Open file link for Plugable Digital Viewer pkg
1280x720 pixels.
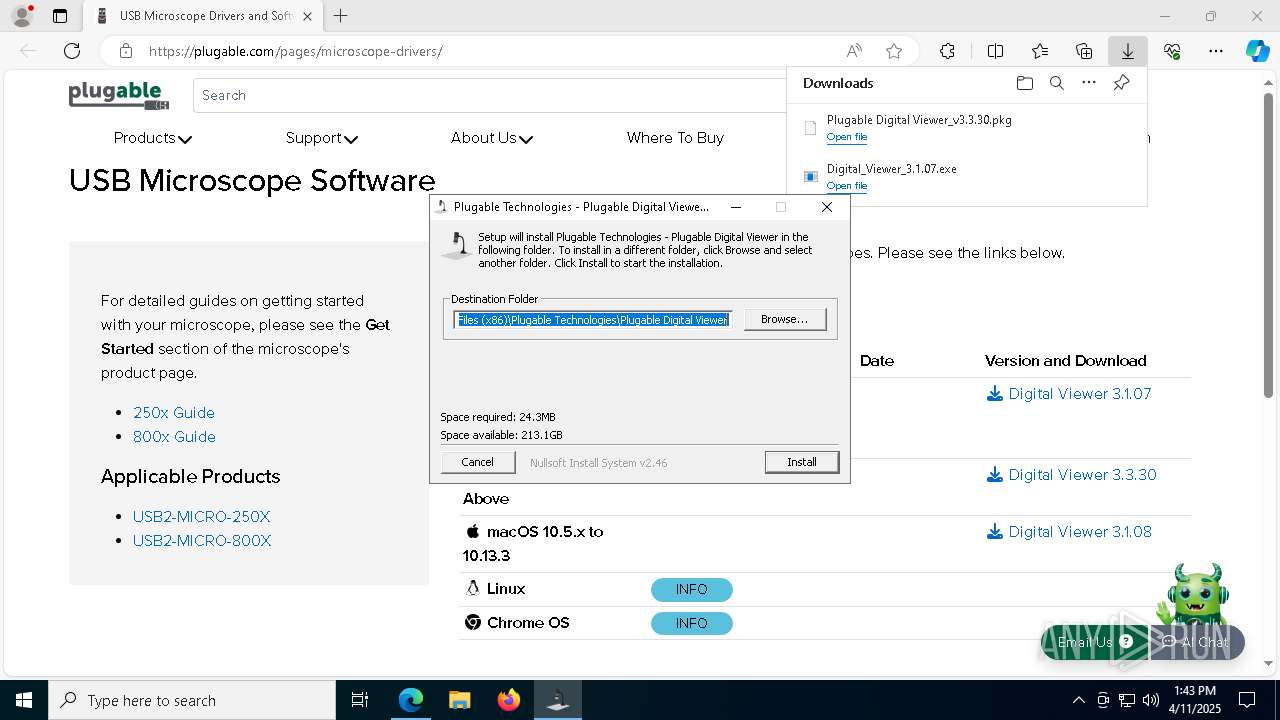point(846,137)
